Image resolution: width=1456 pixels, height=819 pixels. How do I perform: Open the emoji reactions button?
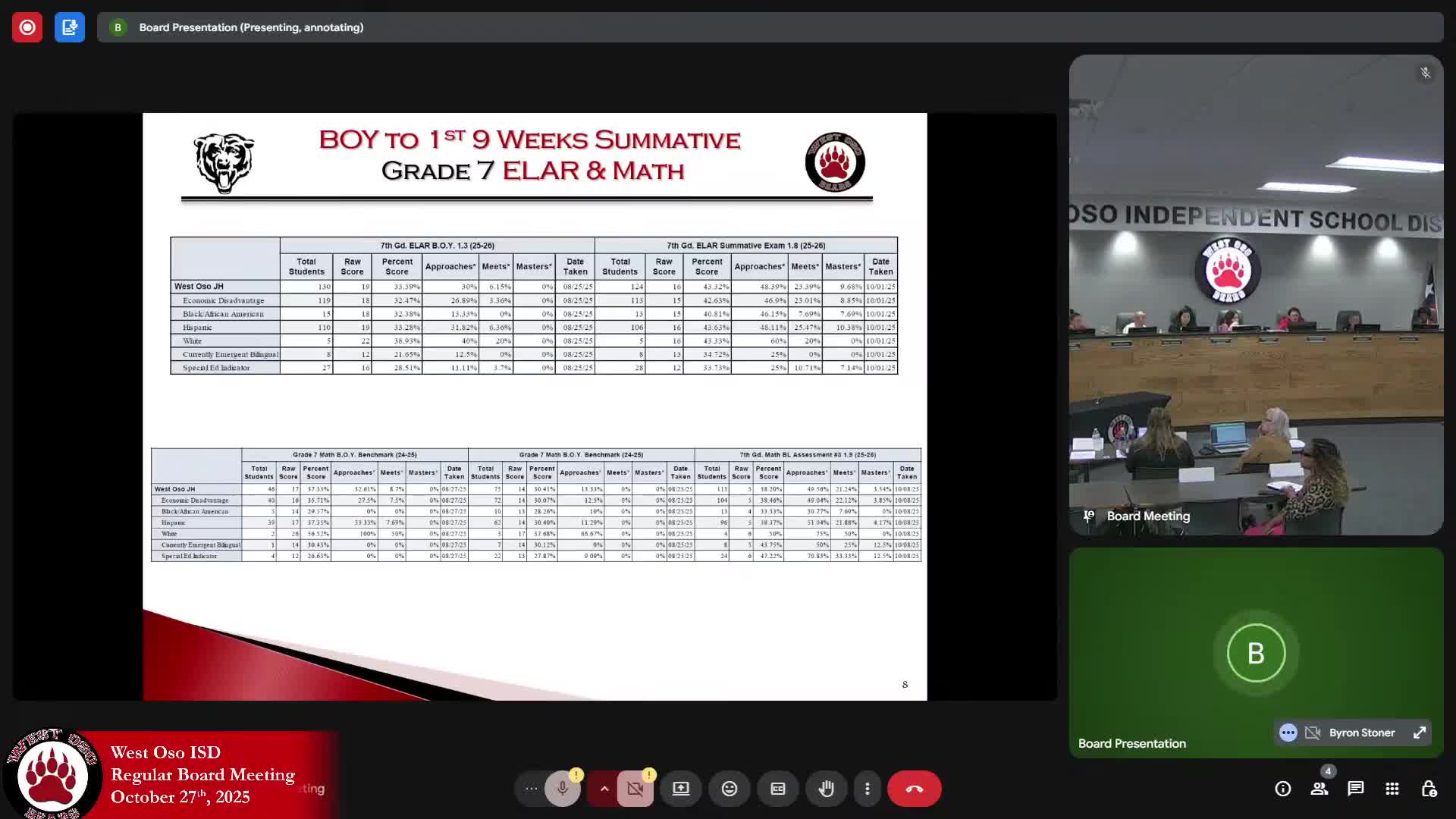pos(730,789)
